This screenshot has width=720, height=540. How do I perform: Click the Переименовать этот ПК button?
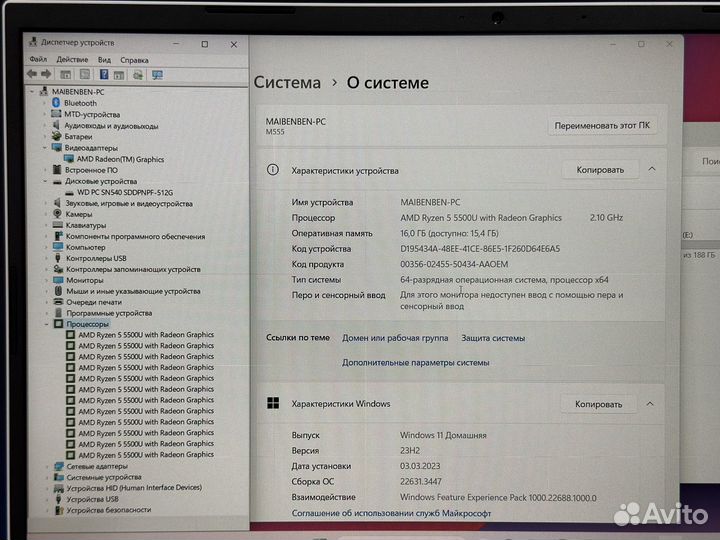(x=603, y=126)
